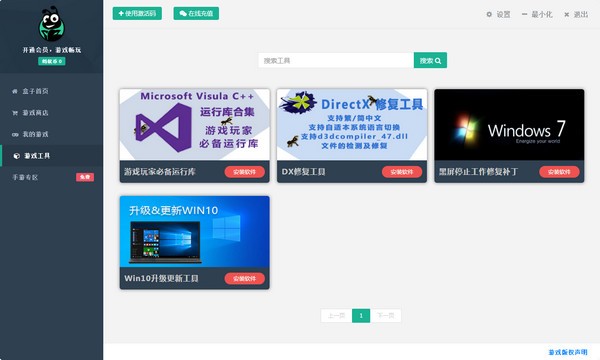The height and width of the screenshot is (360, 600).
Task: Click the ant mascot avatar logo
Action: click(x=52, y=24)
